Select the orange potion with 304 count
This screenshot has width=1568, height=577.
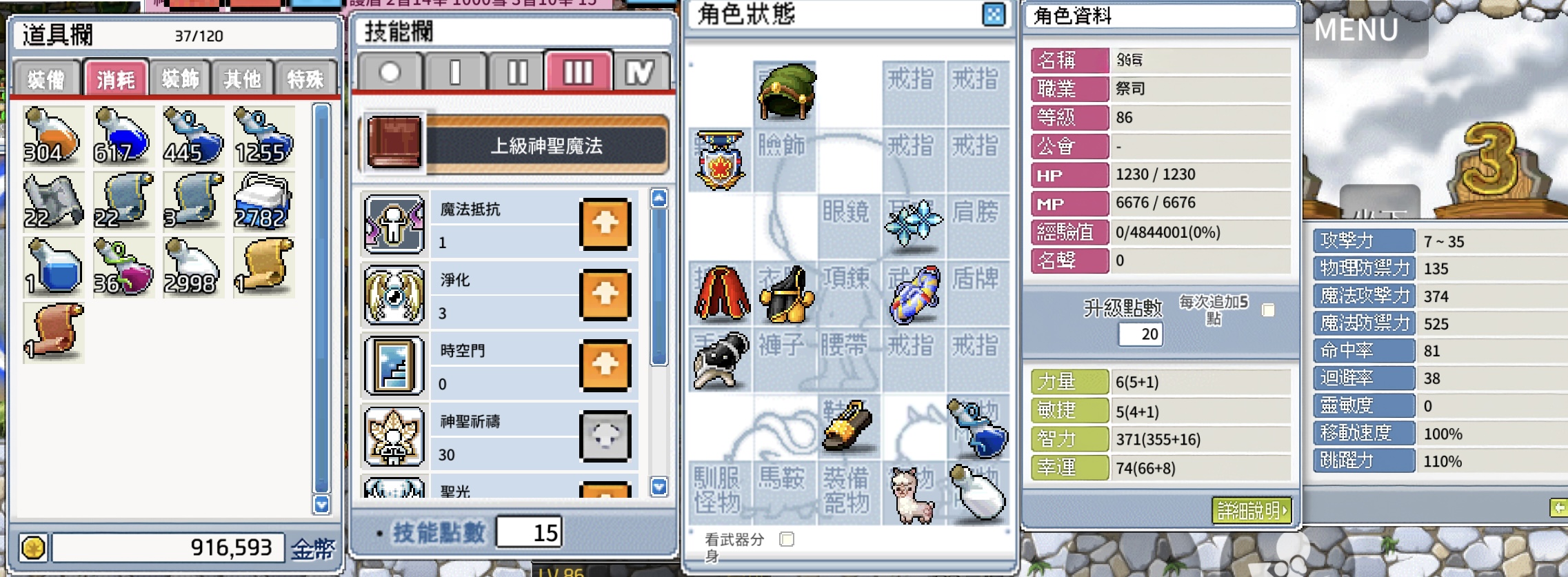[x=53, y=135]
